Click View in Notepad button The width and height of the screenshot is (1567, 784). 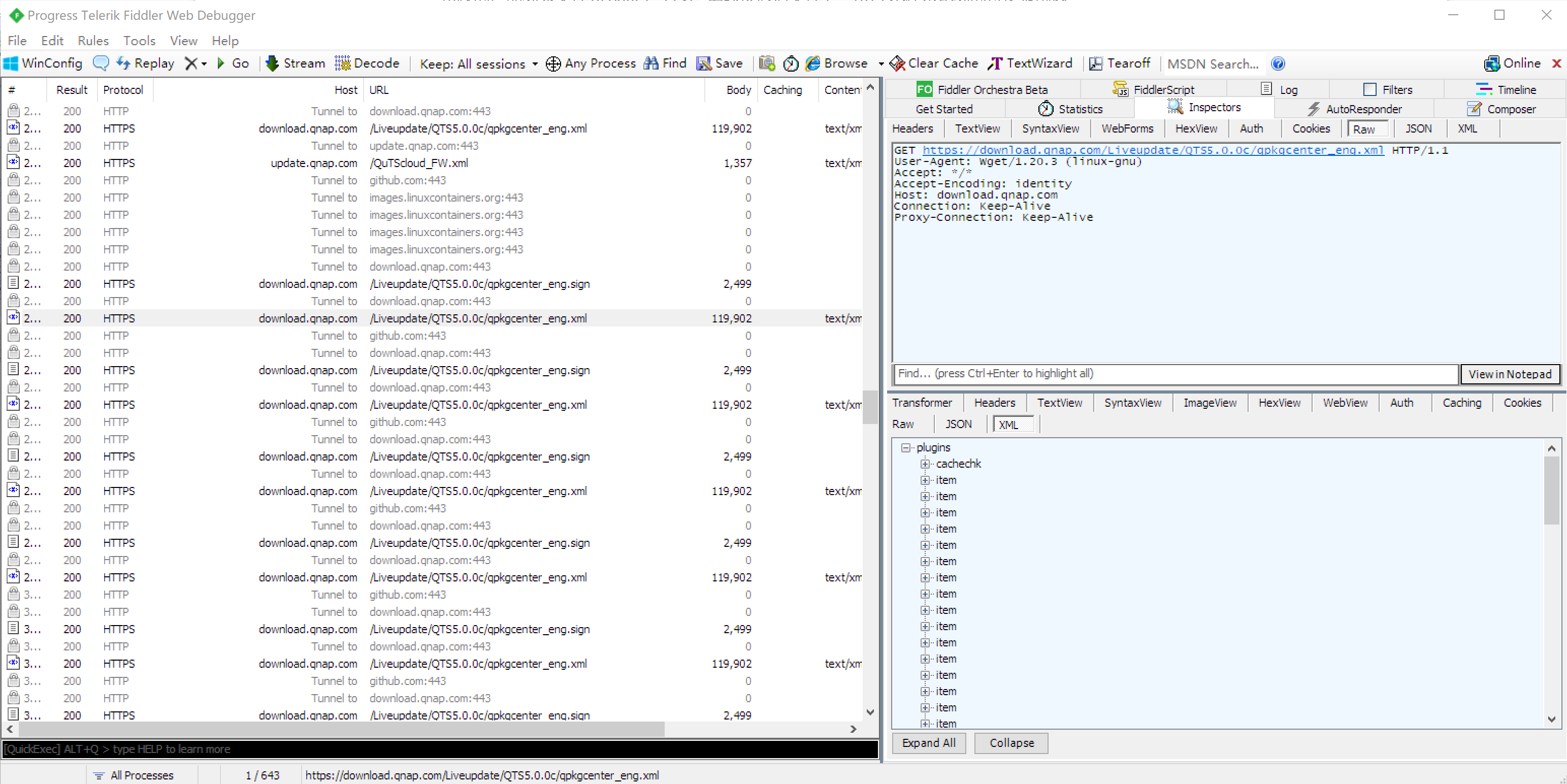coord(1510,374)
